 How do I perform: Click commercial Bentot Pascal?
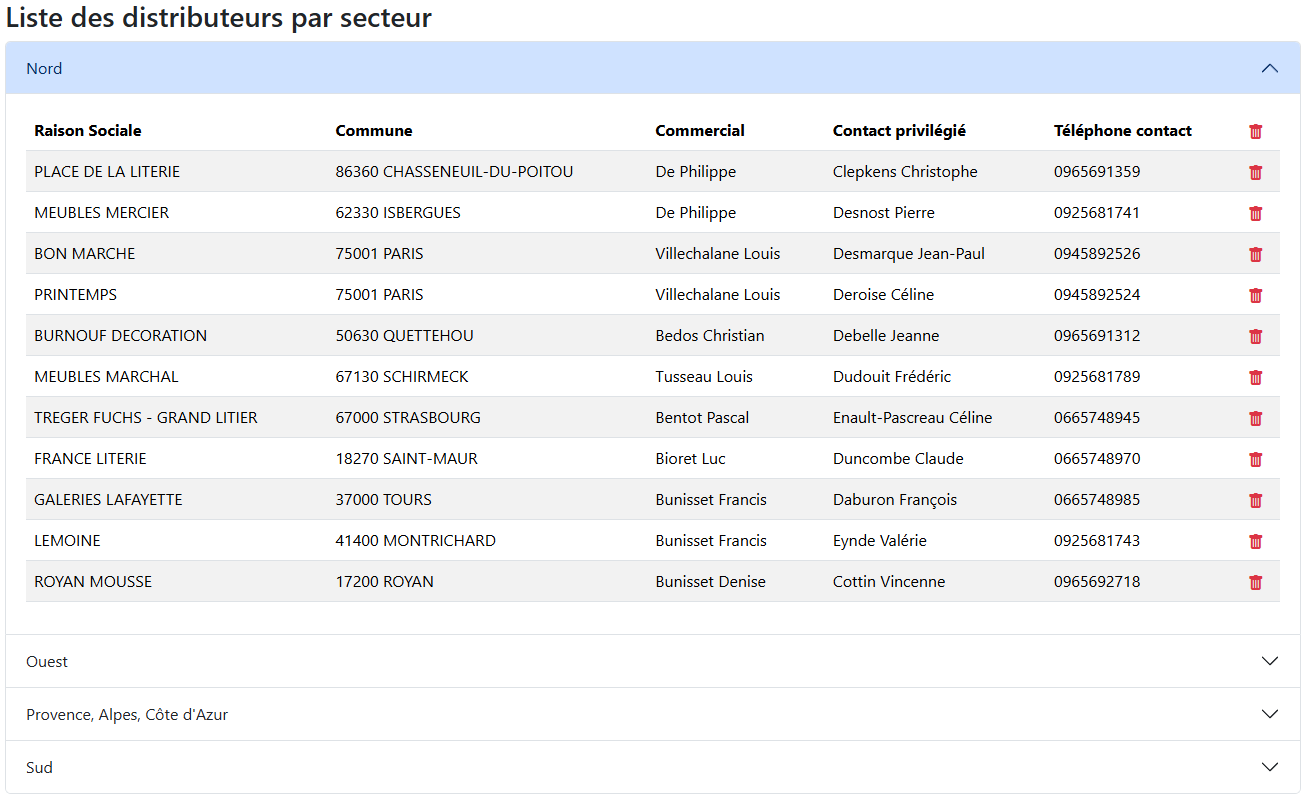[x=702, y=417]
